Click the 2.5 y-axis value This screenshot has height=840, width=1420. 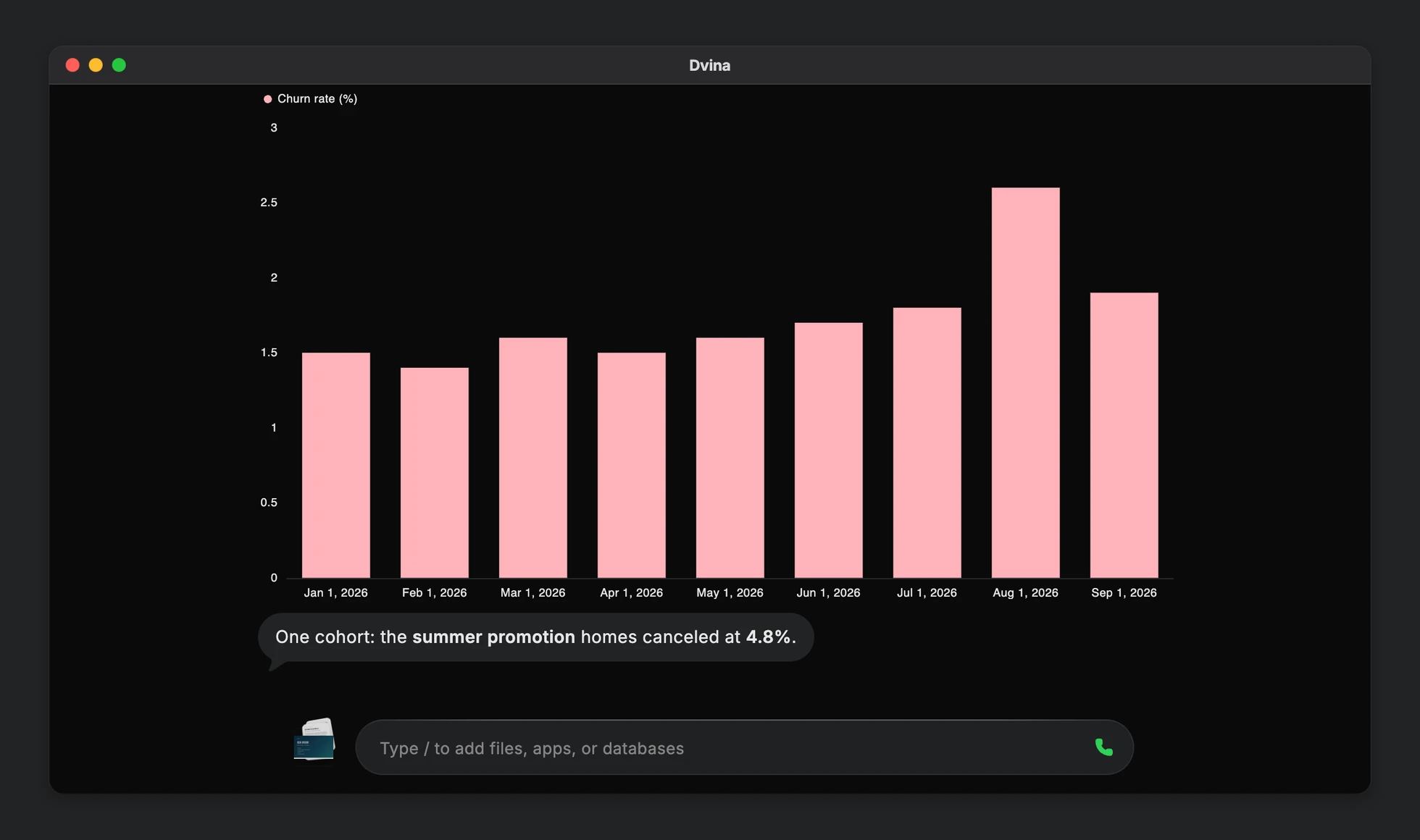point(269,203)
